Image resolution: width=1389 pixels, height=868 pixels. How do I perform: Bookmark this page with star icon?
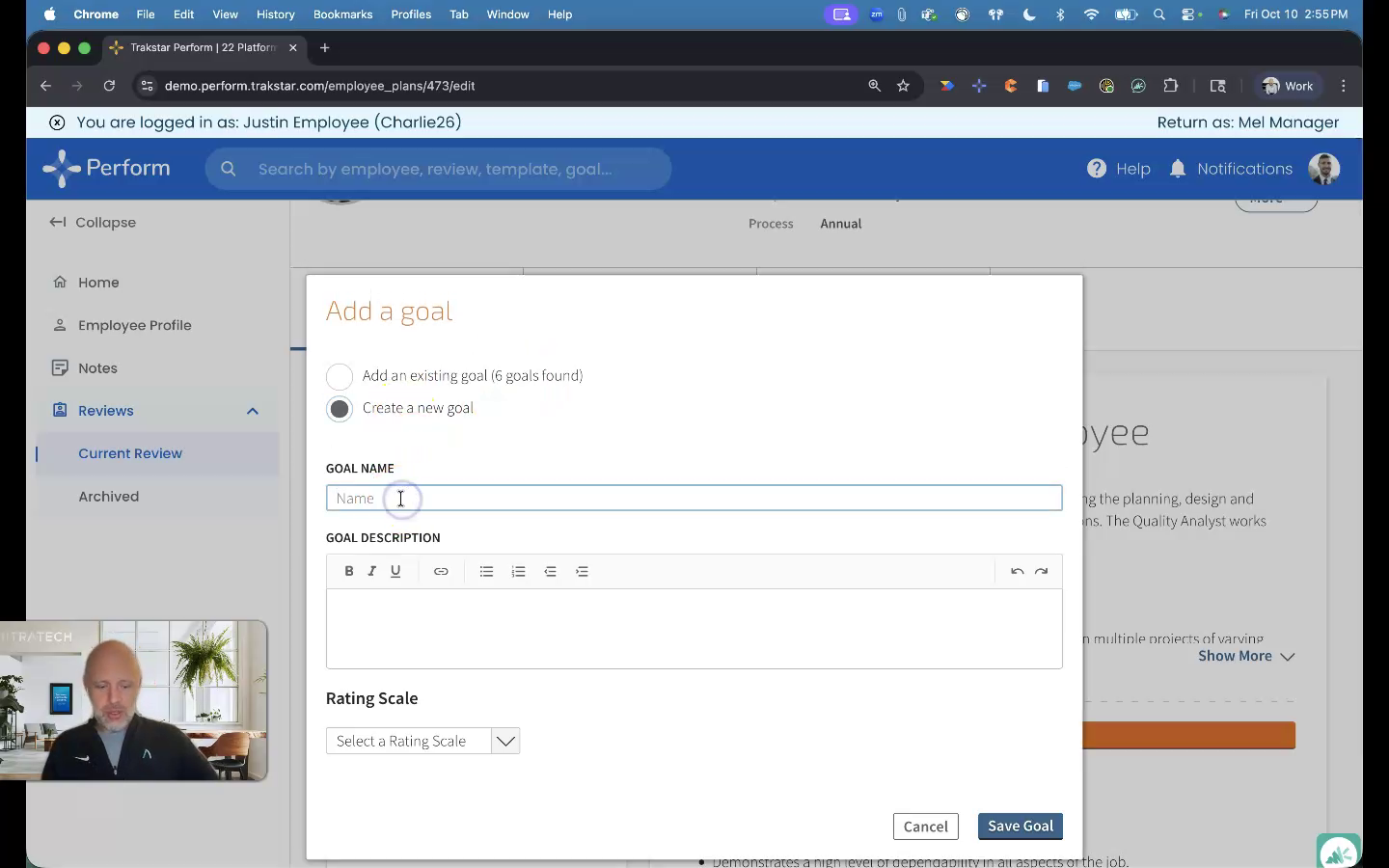coord(903,86)
